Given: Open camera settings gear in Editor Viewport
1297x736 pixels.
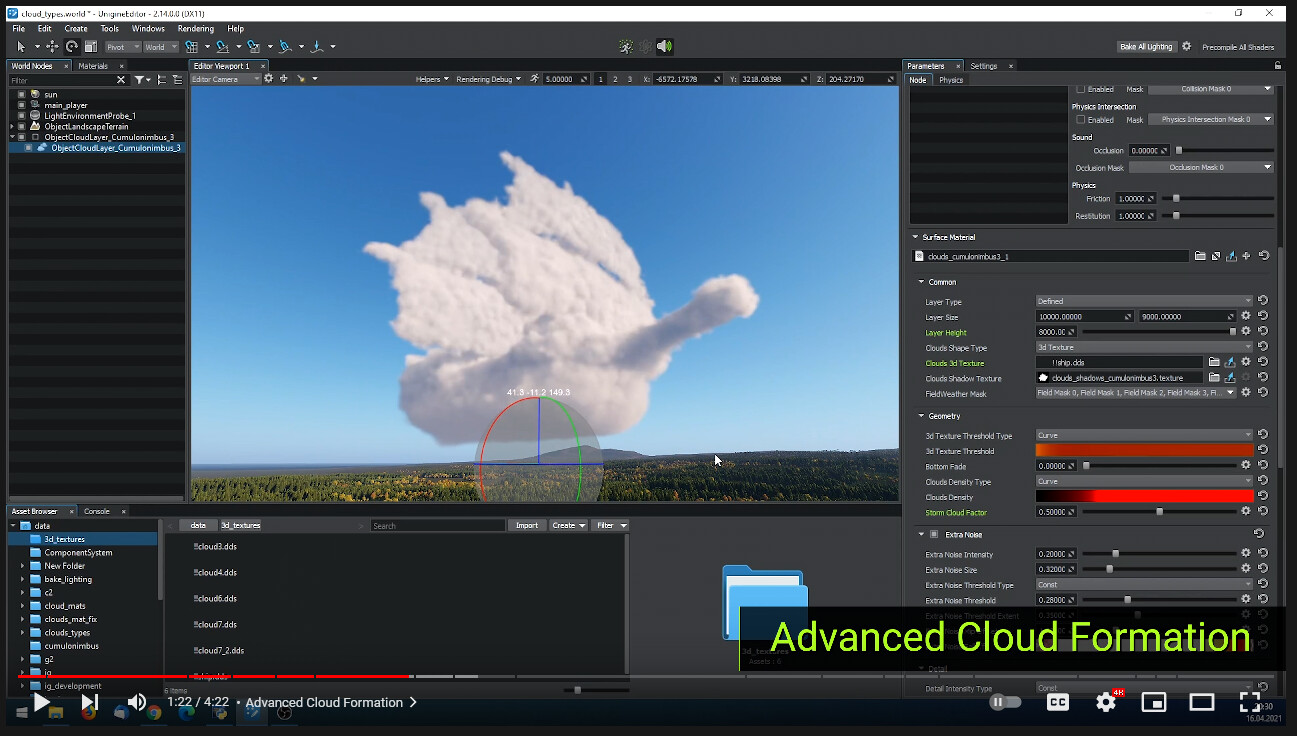Looking at the screenshot, I should click(268, 79).
